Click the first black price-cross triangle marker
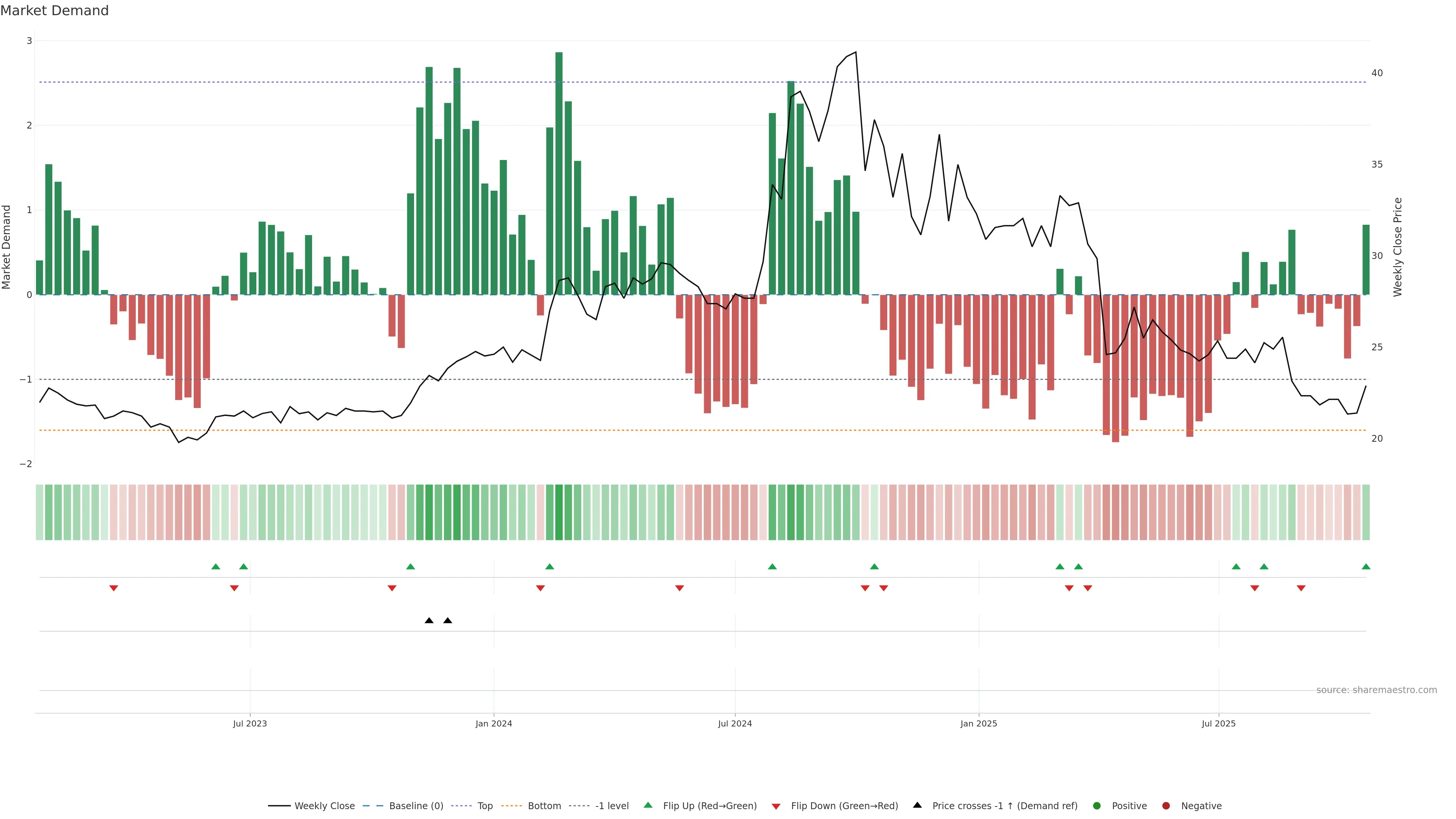This screenshot has height=819, width=1456. coord(429,621)
